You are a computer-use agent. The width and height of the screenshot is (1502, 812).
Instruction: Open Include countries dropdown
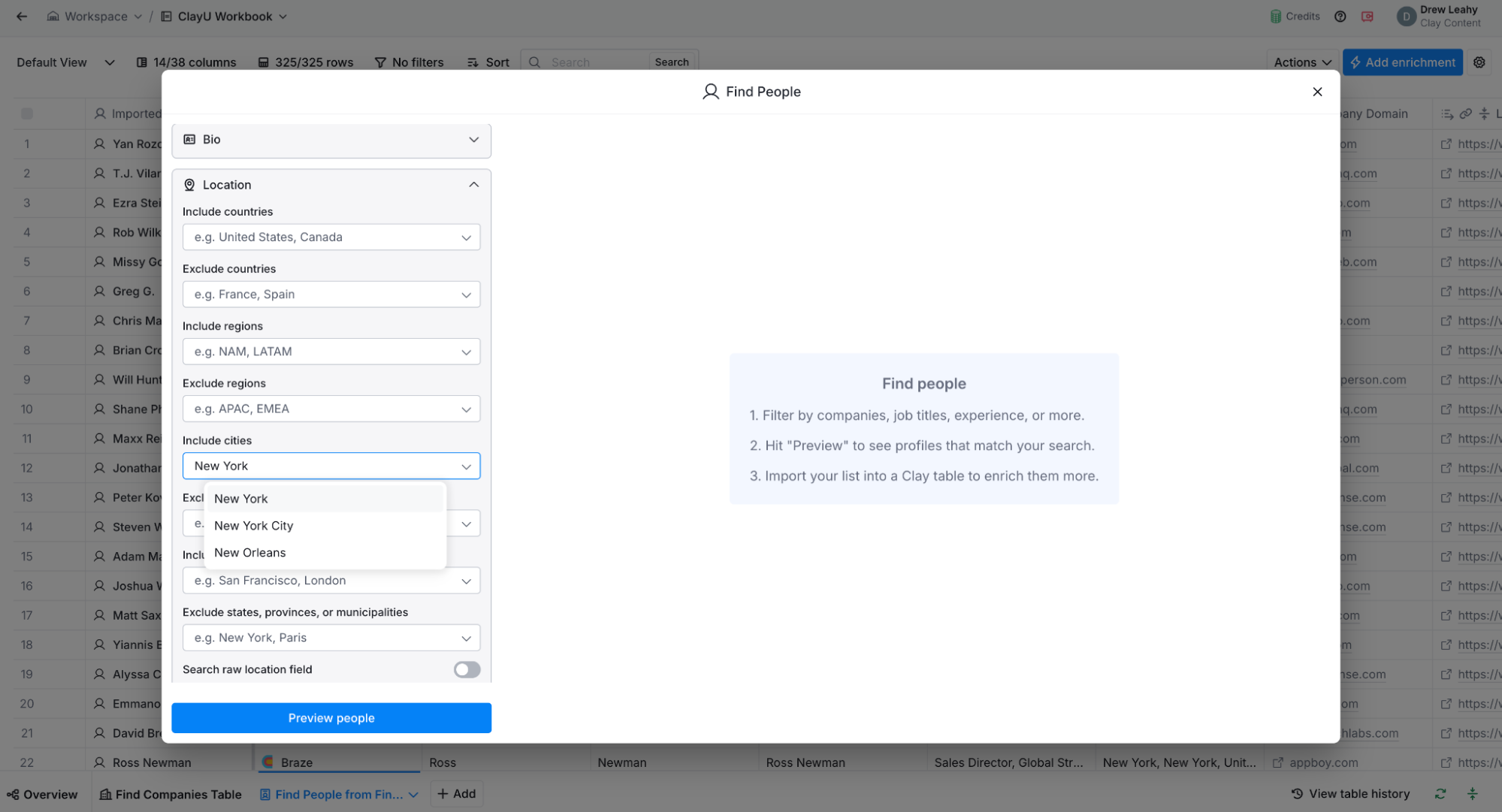[331, 237]
